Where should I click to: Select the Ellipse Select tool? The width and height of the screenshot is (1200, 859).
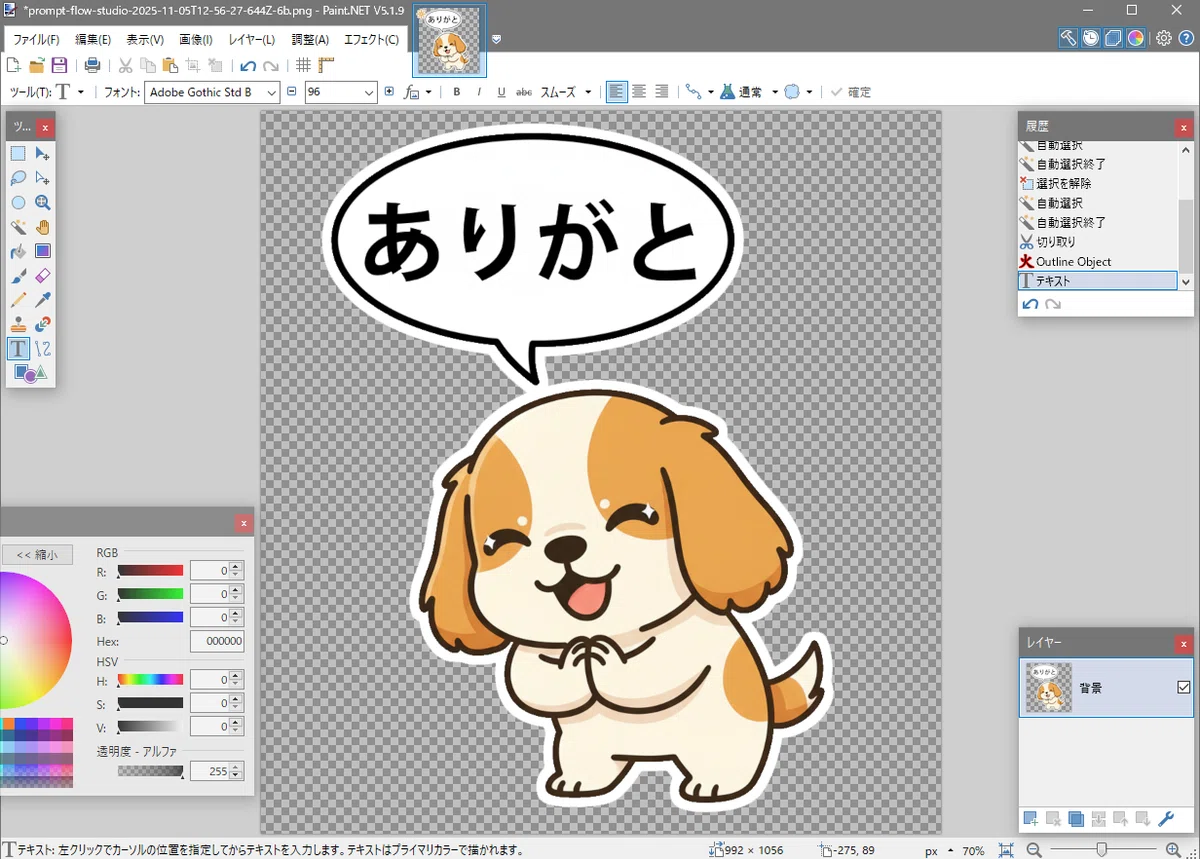click(x=18, y=202)
